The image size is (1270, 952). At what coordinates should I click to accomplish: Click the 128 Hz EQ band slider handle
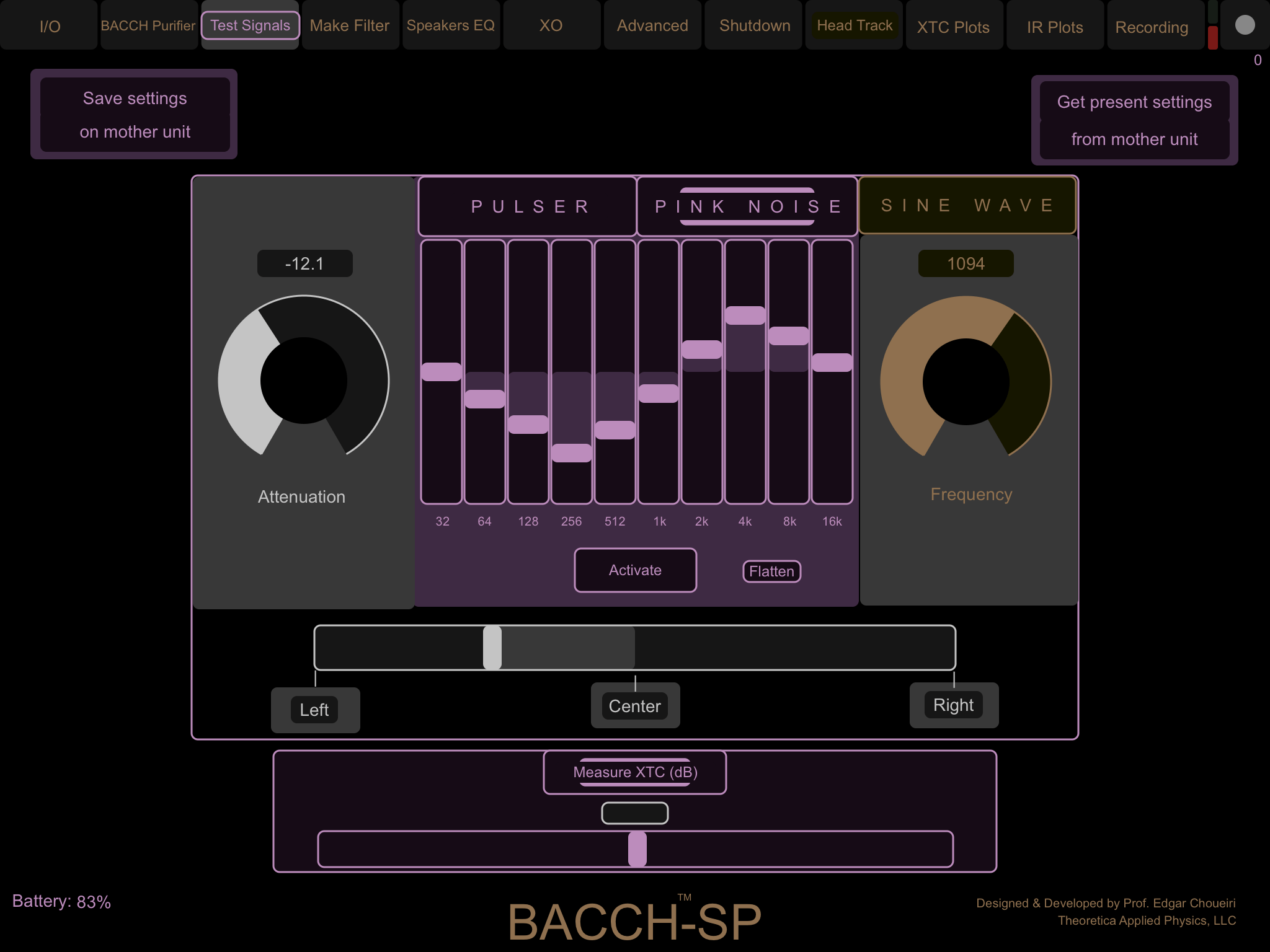click(528, 424)
